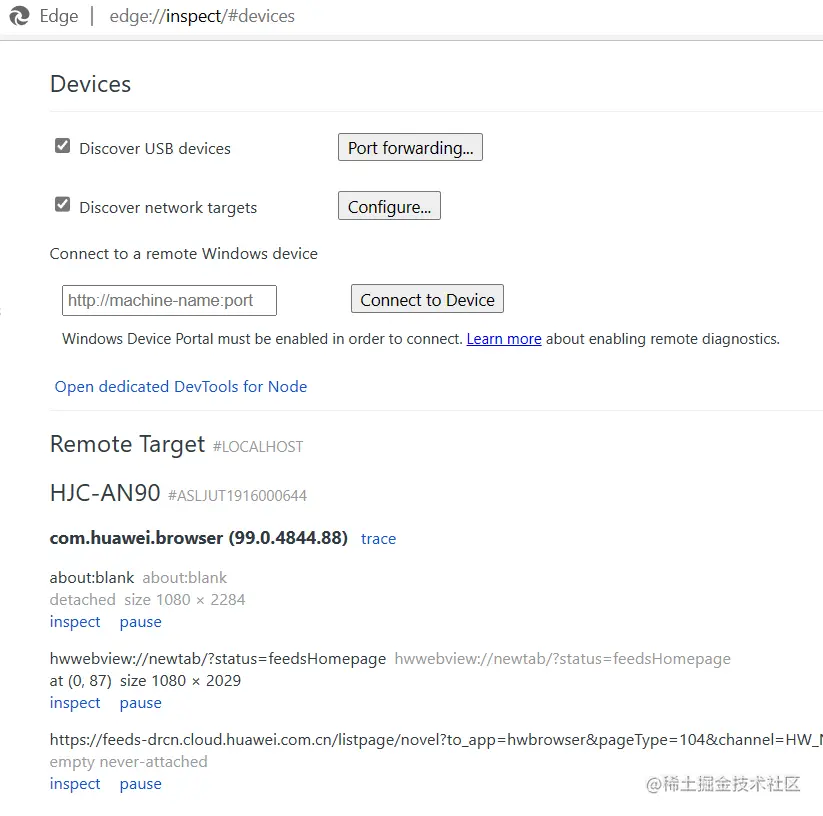Click the Edge logo icon in address bar
The width and height of the screenshot is (823, 816).
tap(19, 16)
